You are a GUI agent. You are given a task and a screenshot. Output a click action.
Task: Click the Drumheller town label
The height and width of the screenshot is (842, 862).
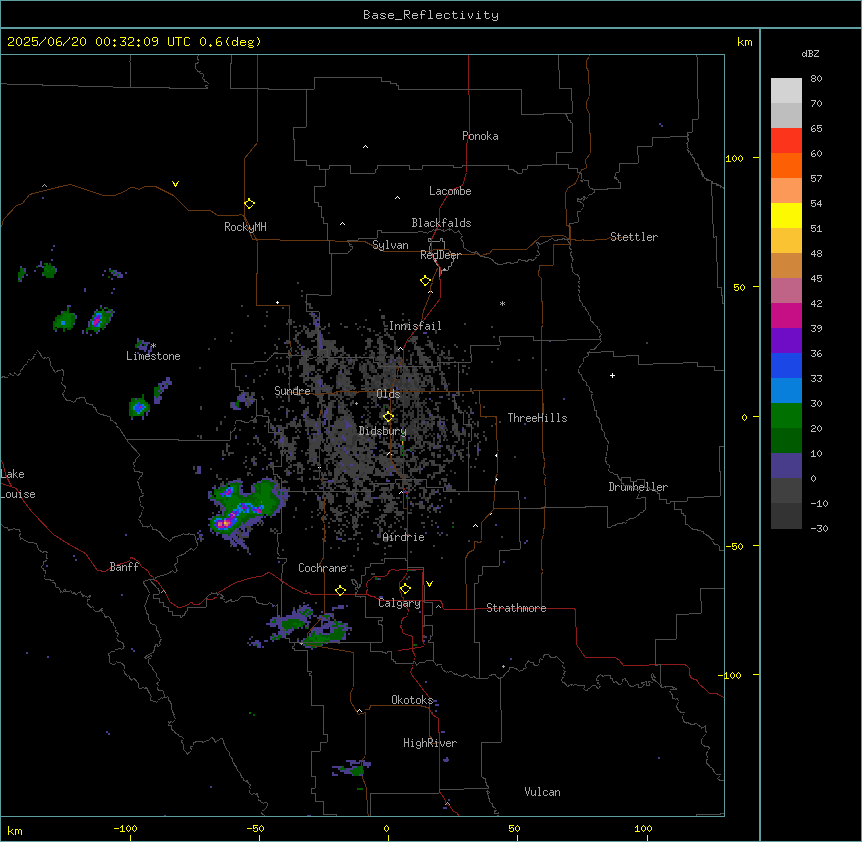(x=638, y=487)
